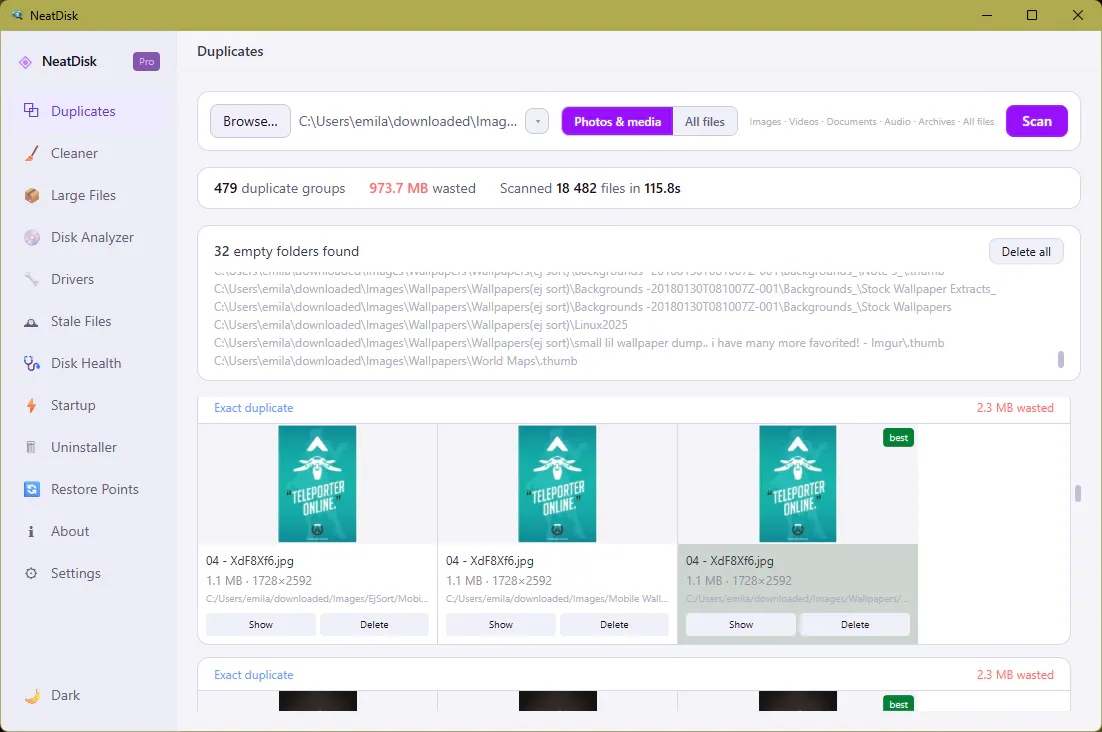The height and width of the screenshot is (732, 1102).
Task: Click the NeatDisk diamond logo icon
Action: [25, 62]
